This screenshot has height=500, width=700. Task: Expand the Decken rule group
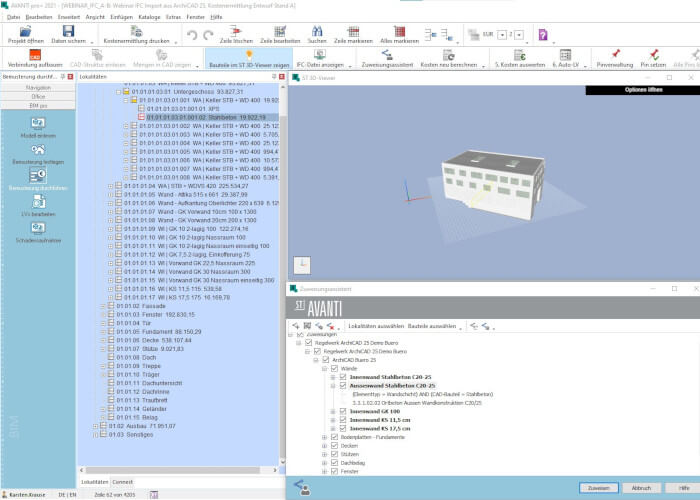tap(325, 446)
